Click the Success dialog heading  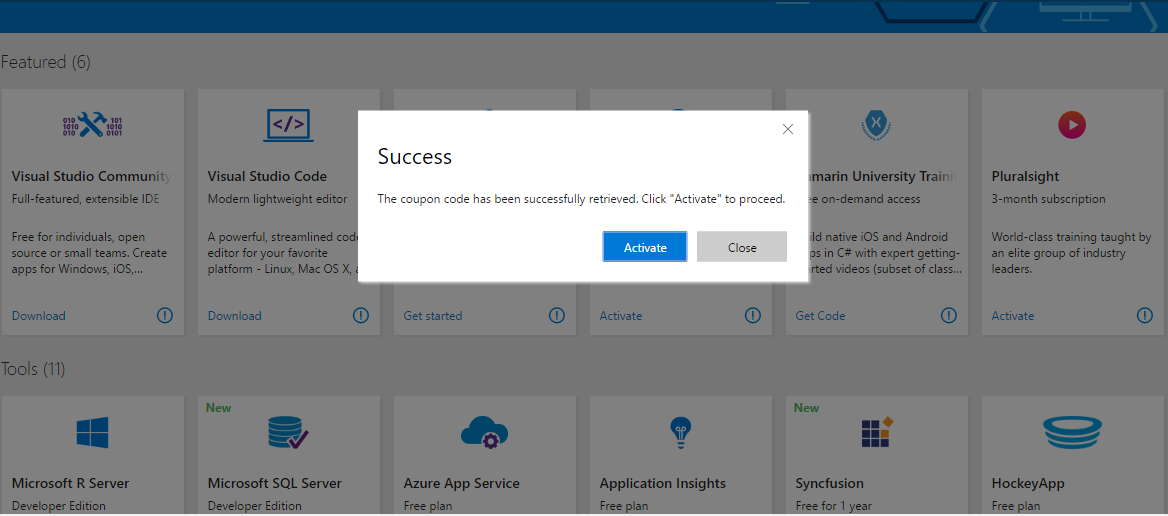415,156
